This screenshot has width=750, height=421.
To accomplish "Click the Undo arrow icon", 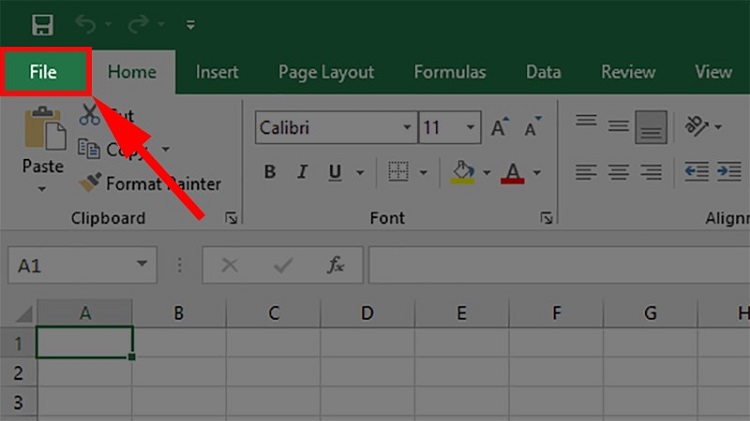I will (x=86, y=24).
